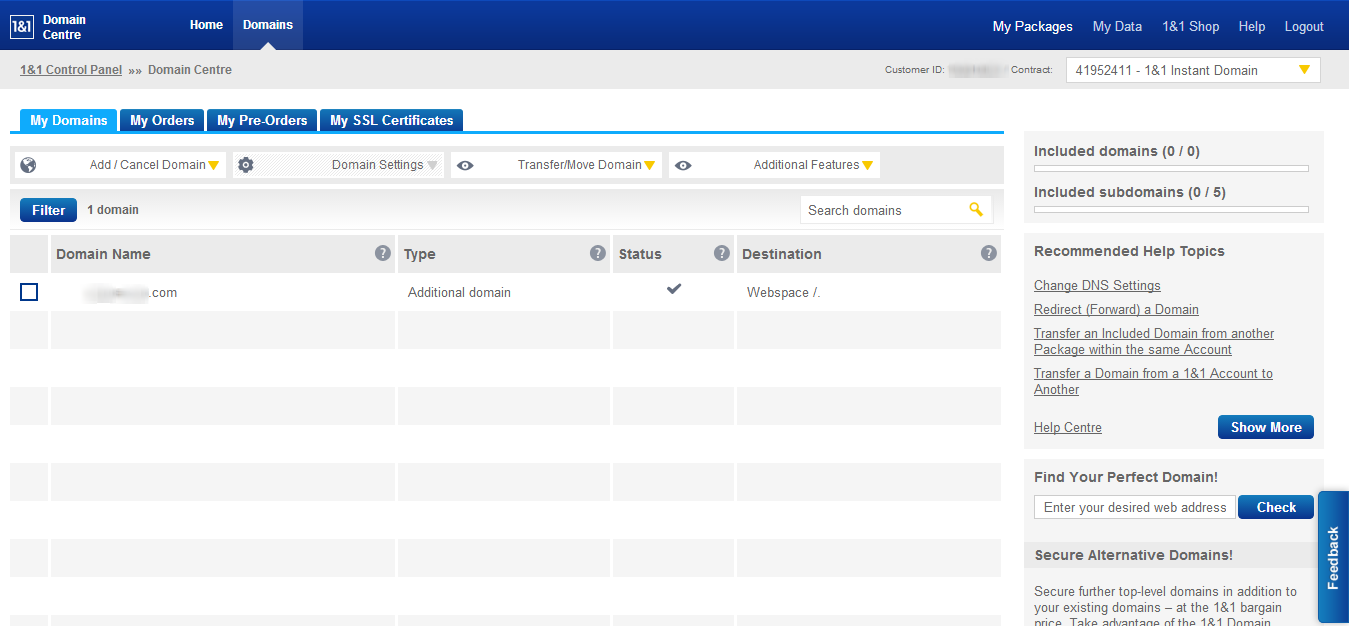Click the Included subdomains progress bar

point(1170,209)
